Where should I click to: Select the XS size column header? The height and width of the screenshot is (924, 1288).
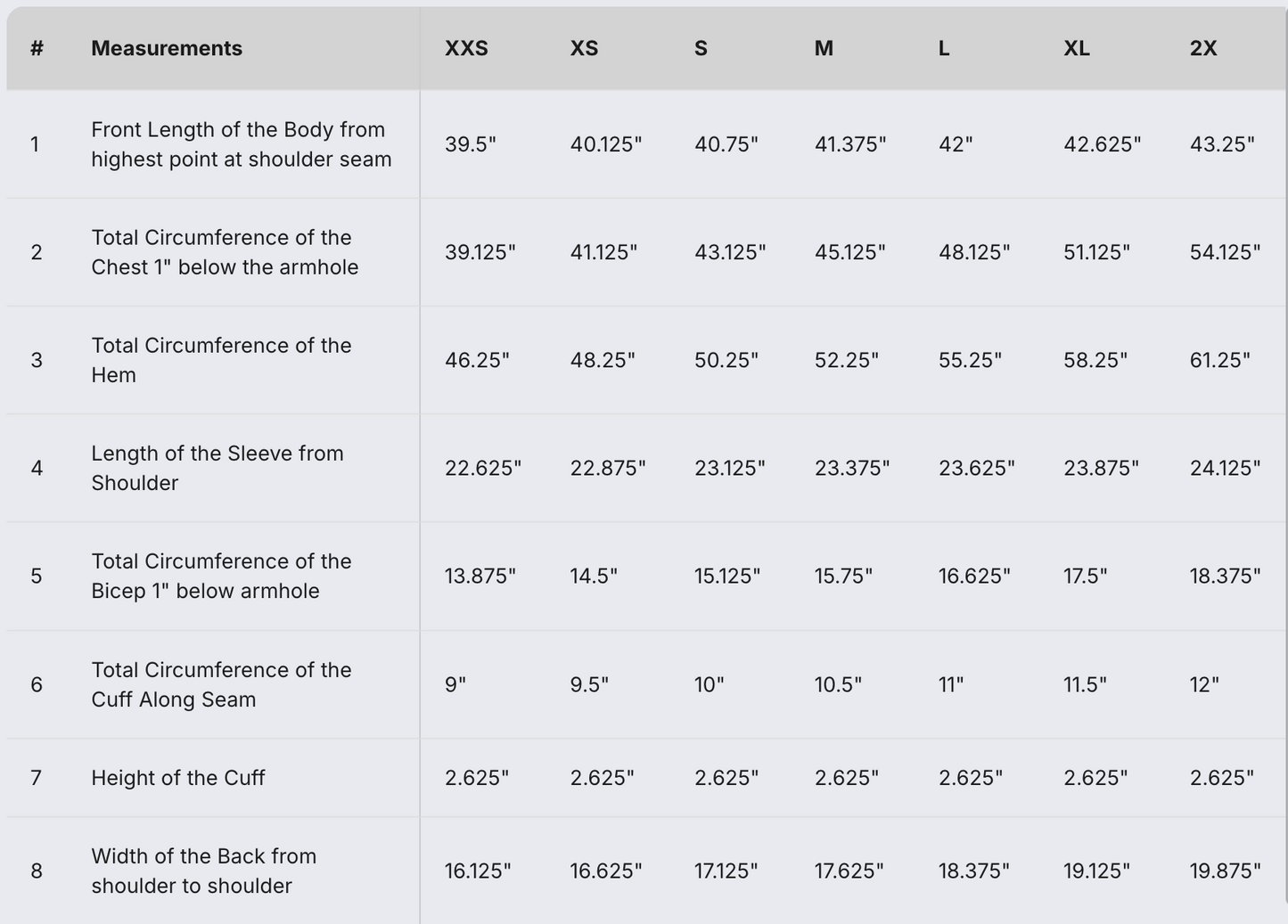pyautogui.click(x=584, y=48)
